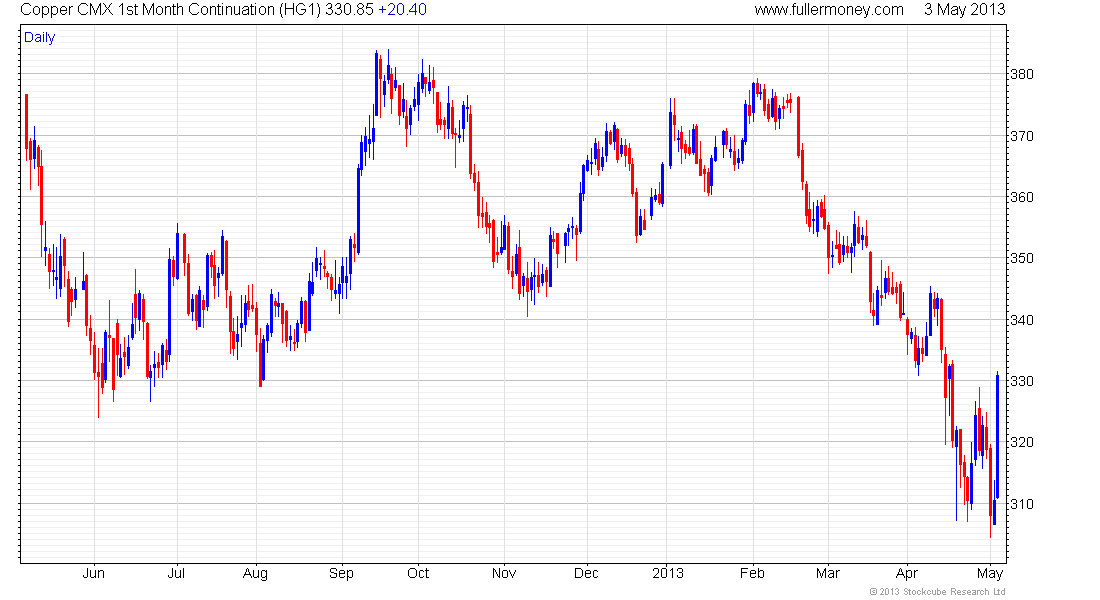Click the 'Dec' month axis label
This screenshot has height=600, width=1100.
pos(586,573)
